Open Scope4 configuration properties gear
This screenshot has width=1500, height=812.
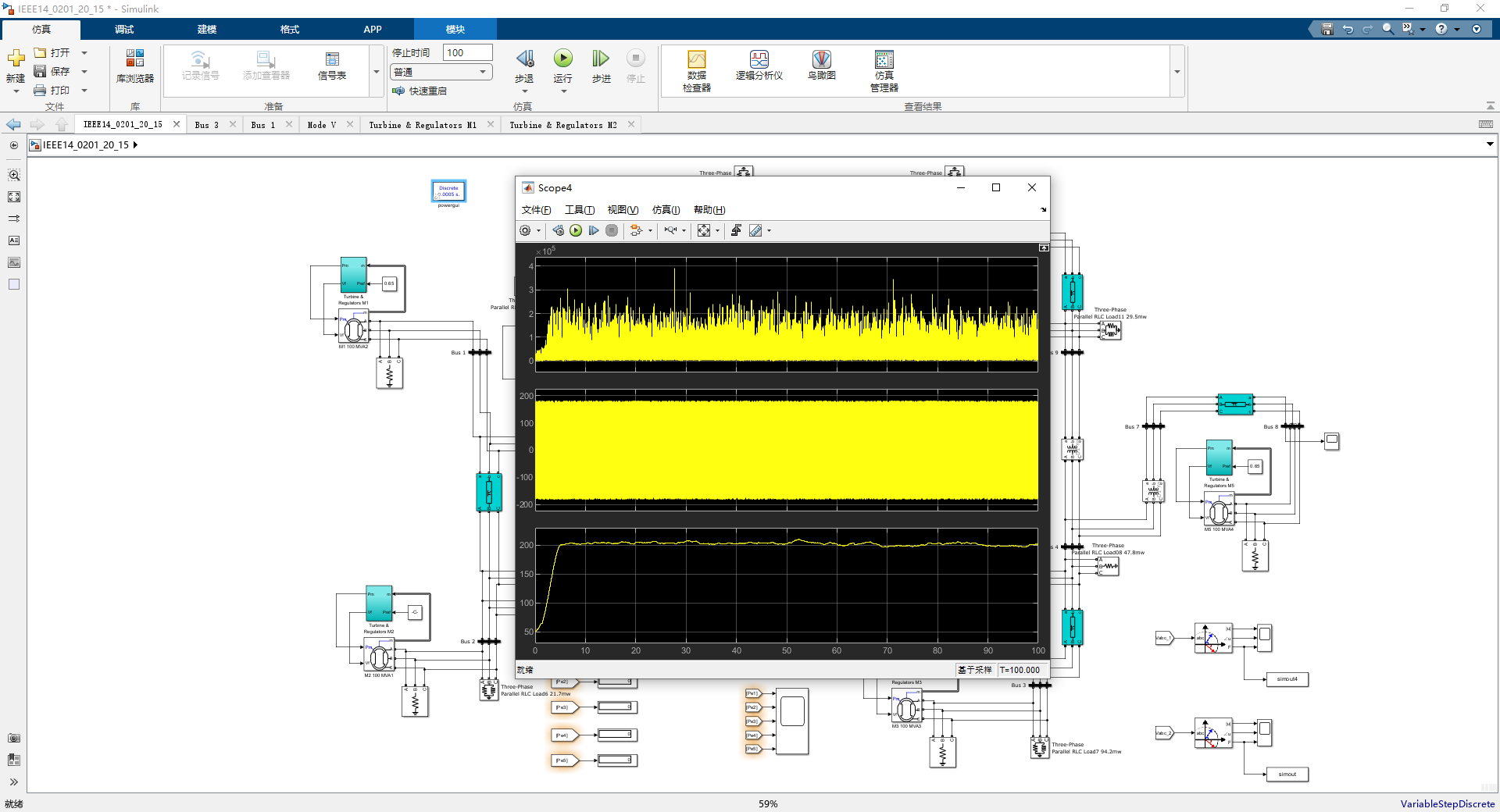point(525,230)
